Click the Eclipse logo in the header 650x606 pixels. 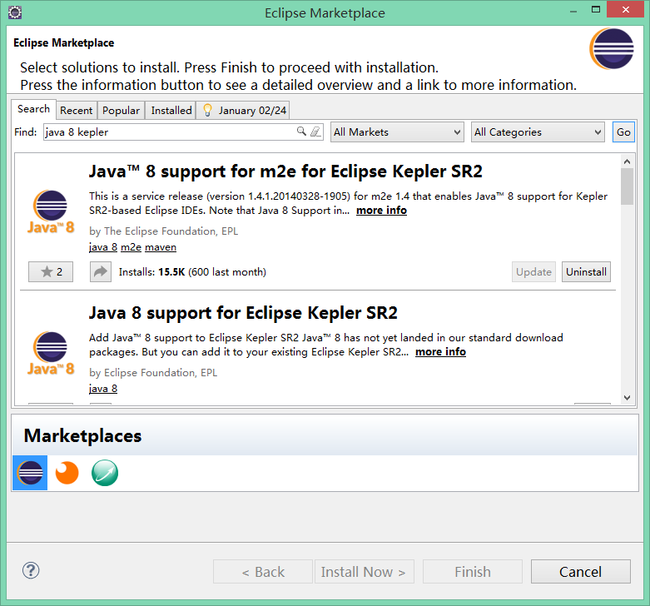pyautogui.click(x=612, y=49)
